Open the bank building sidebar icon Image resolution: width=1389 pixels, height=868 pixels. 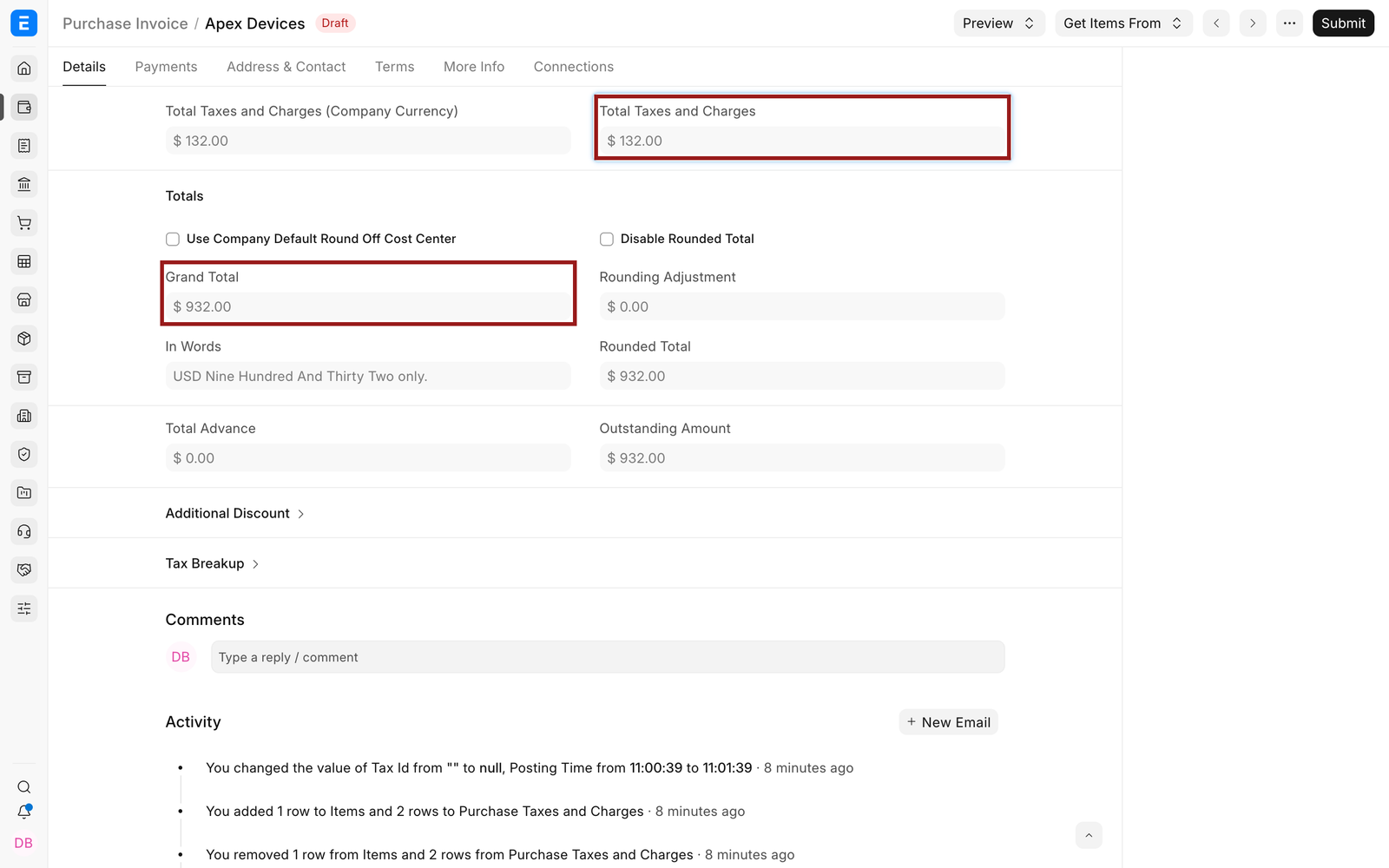click(24, 184)
